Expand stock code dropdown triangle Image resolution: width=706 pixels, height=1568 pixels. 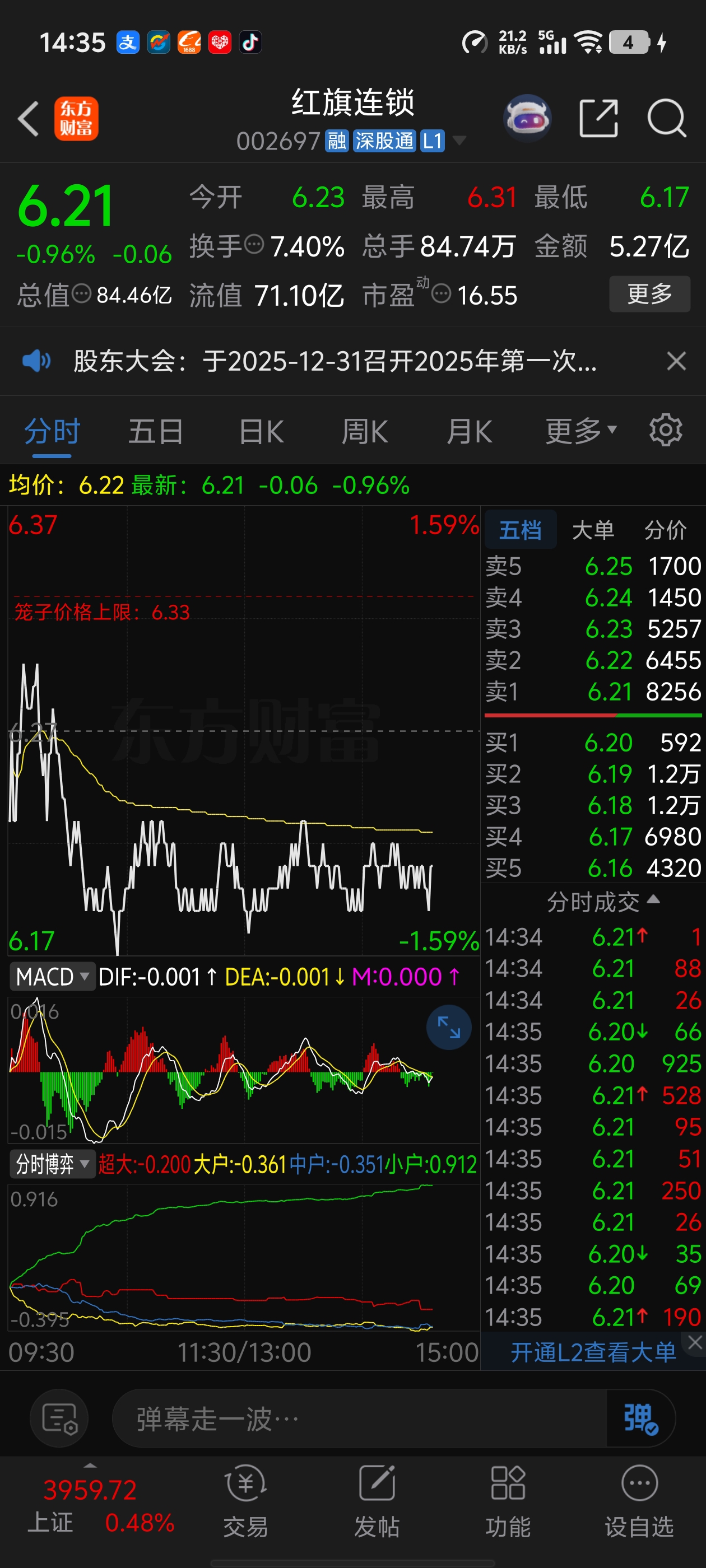[459, 141]
